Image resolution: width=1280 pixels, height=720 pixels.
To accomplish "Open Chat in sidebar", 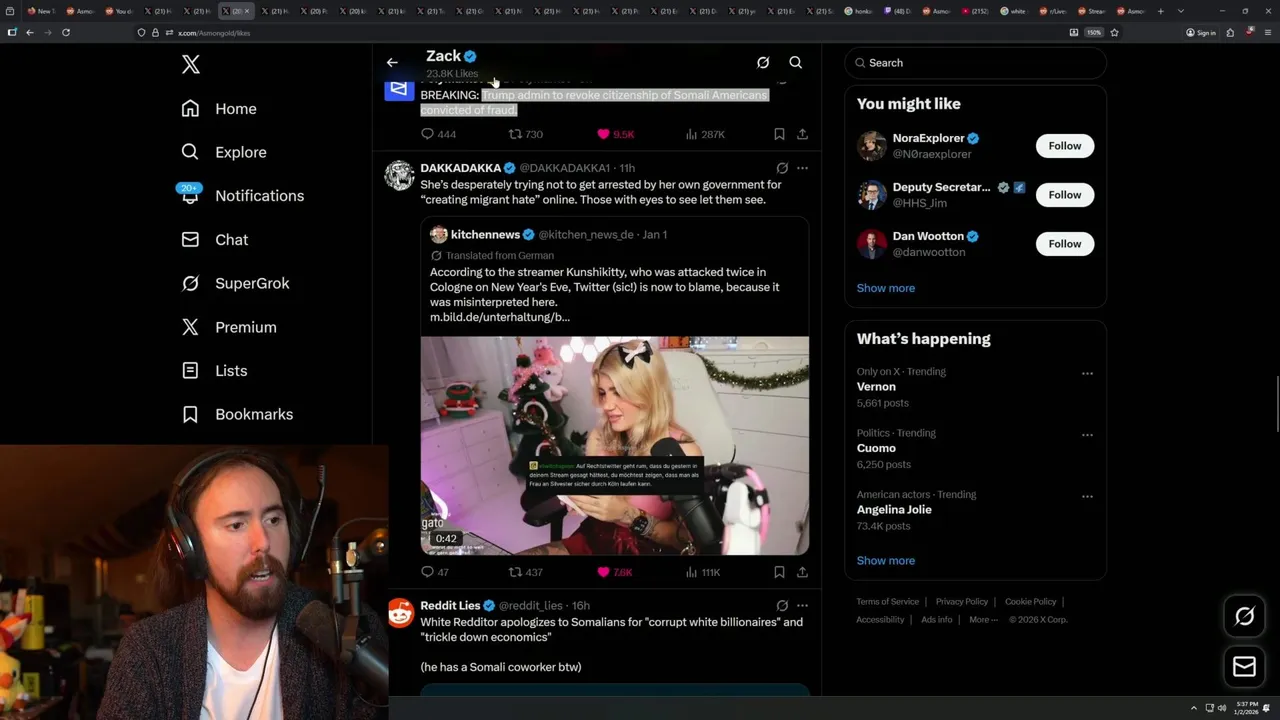I will pos(214,240).
